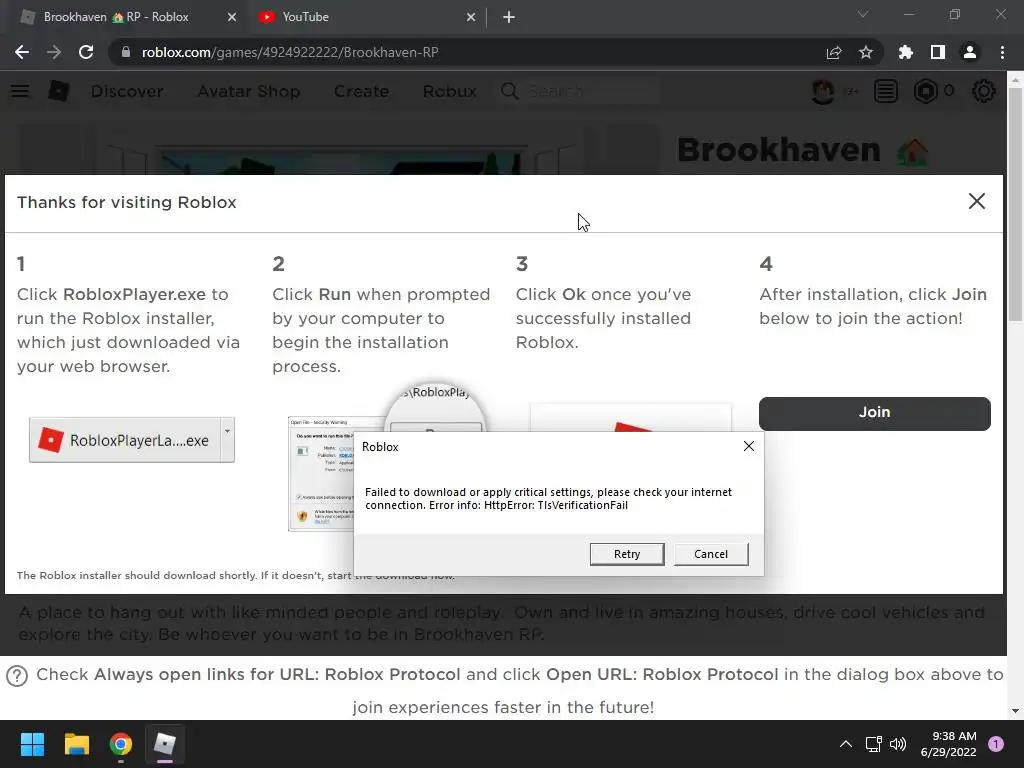Open the Create menu item
Viewport: 1024px width, 768px height.
(361, 91)
